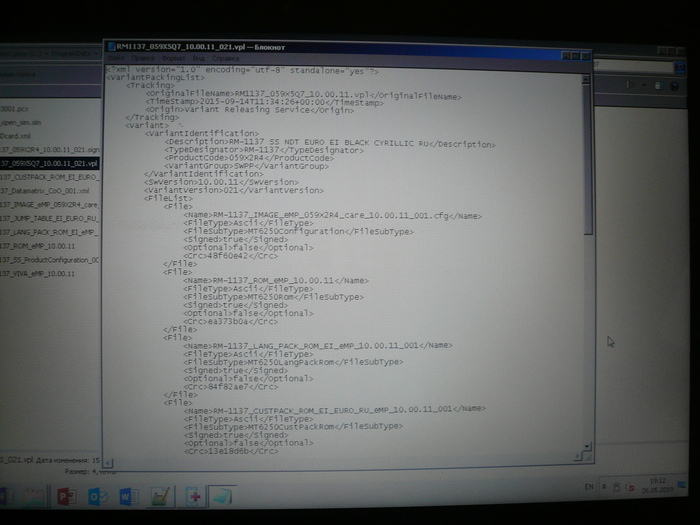This screenshot has width=700, height=525.
Task: Select Datamatrix_CoO_001.xml file in Explorer
Action: [45, 191]
